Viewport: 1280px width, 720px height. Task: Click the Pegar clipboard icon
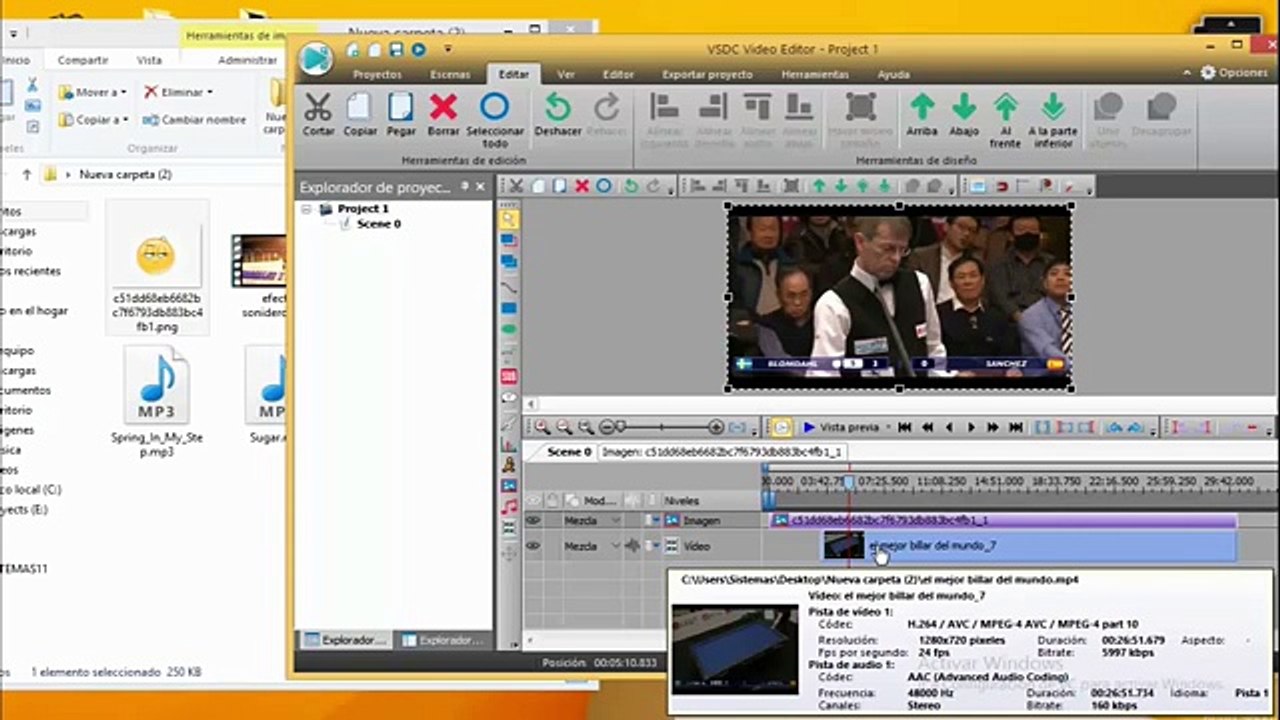click(401, 108)
